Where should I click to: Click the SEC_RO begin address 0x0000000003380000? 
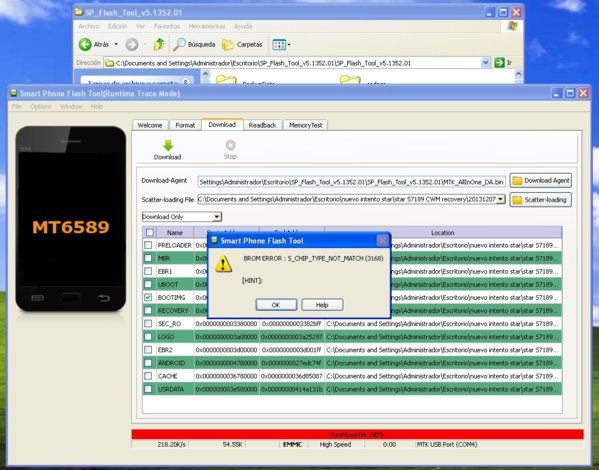tap(227, 324)
